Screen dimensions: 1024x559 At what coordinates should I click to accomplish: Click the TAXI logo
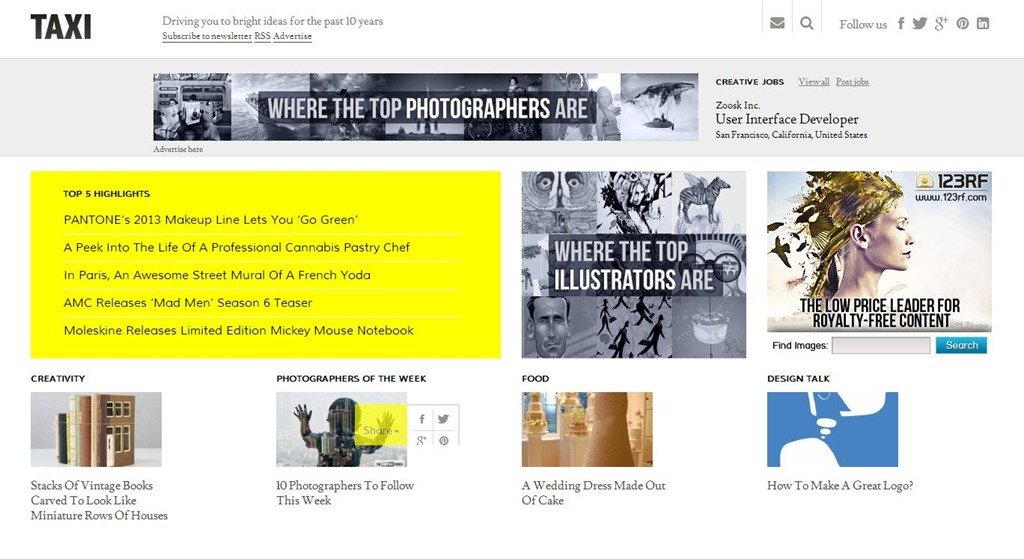(61, 27)
